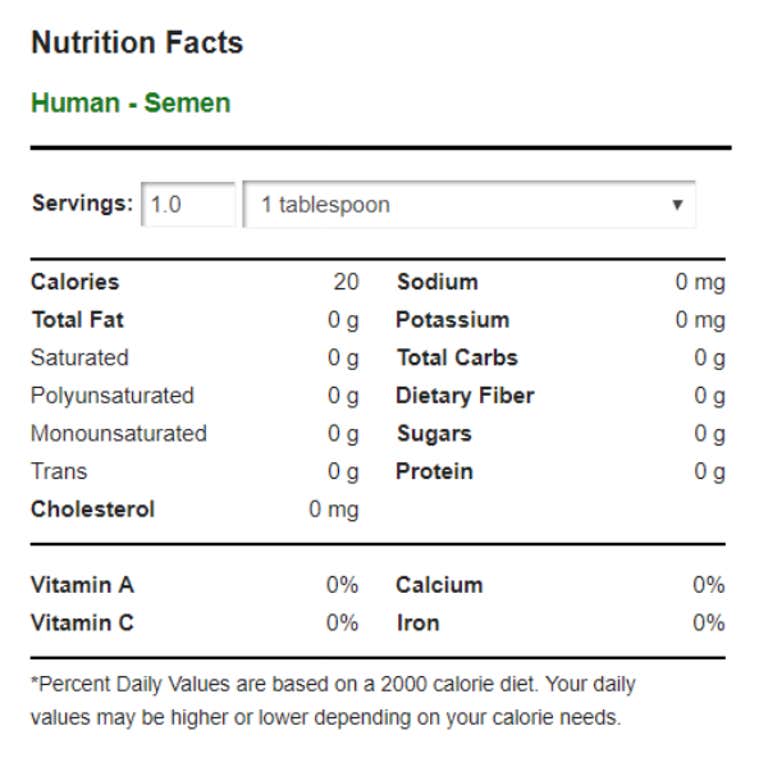
Task: Click the Sodium label
Action: coord(437,282)
